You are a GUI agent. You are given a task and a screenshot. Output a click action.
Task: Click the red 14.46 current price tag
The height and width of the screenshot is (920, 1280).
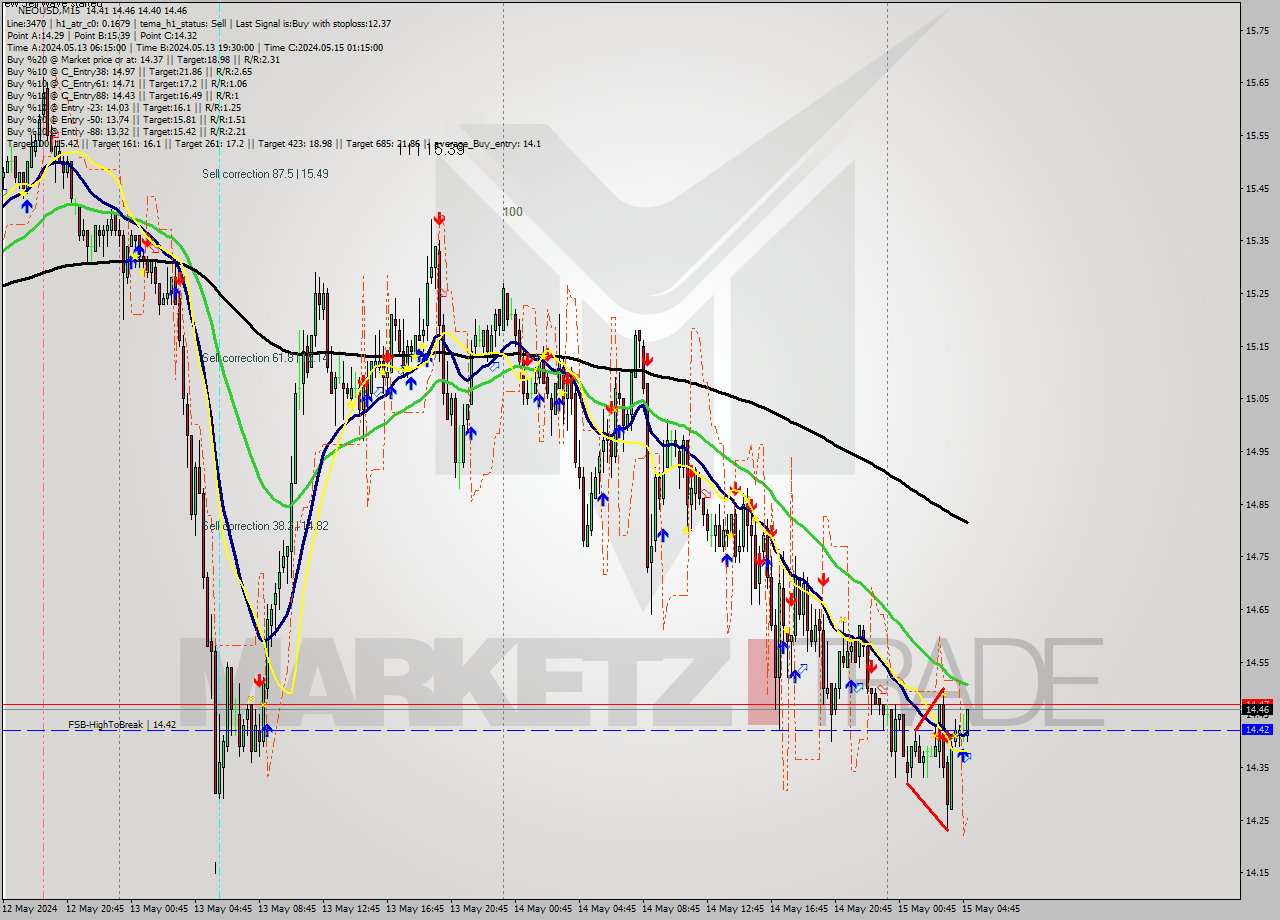[1256, 708]
